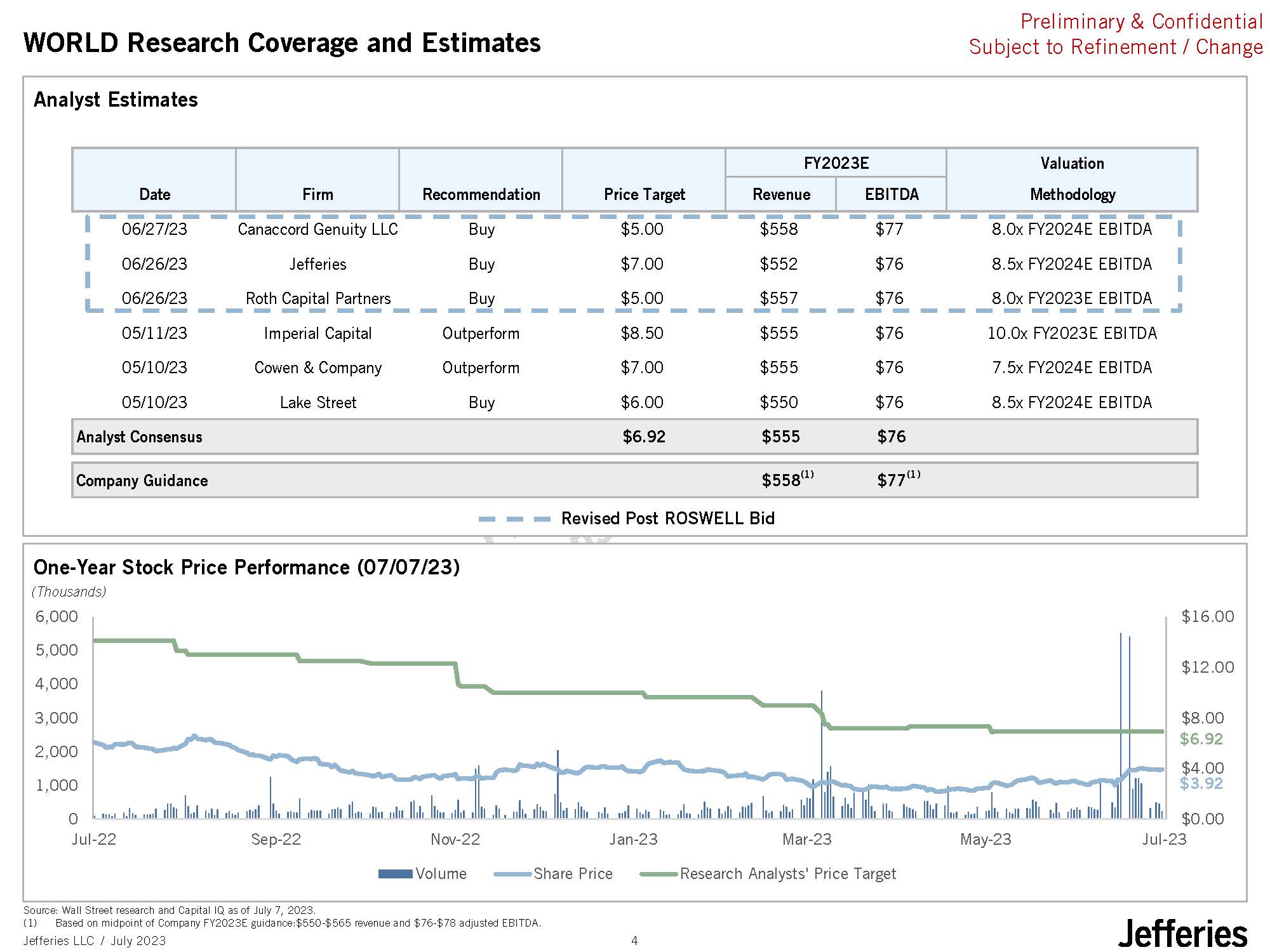Click the $6.92 green price target label

(1201, 739)
